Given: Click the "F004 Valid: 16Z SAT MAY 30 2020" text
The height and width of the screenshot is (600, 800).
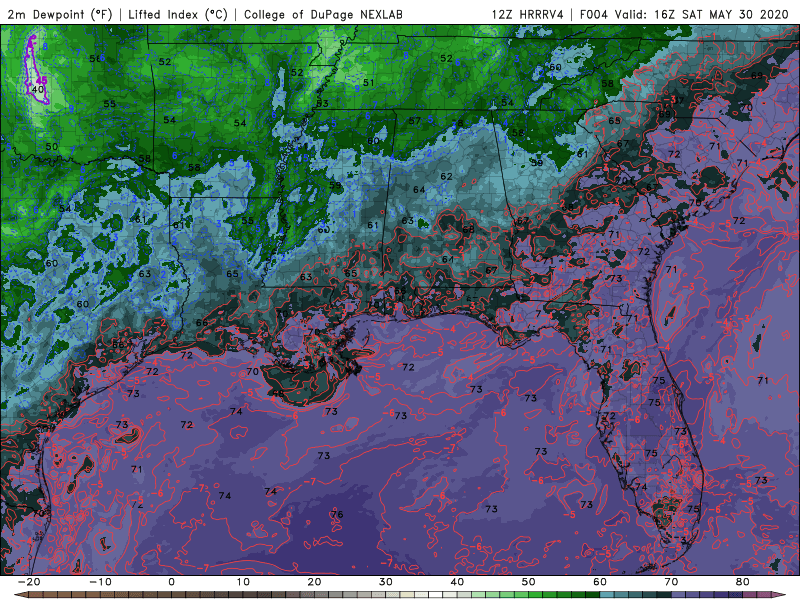Looking at the screenshot, I should tap(684, 14).
